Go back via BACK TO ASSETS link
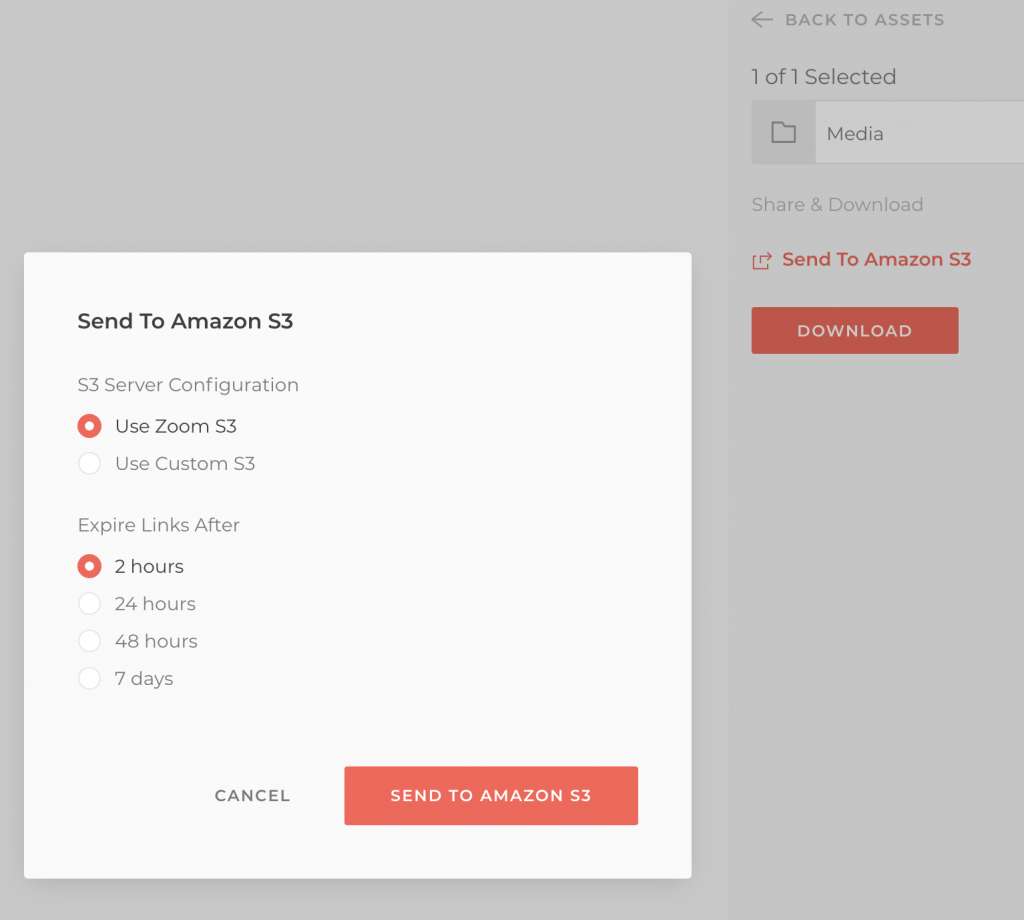This screenshot has height=920, width=1024. tap(864, 20)
